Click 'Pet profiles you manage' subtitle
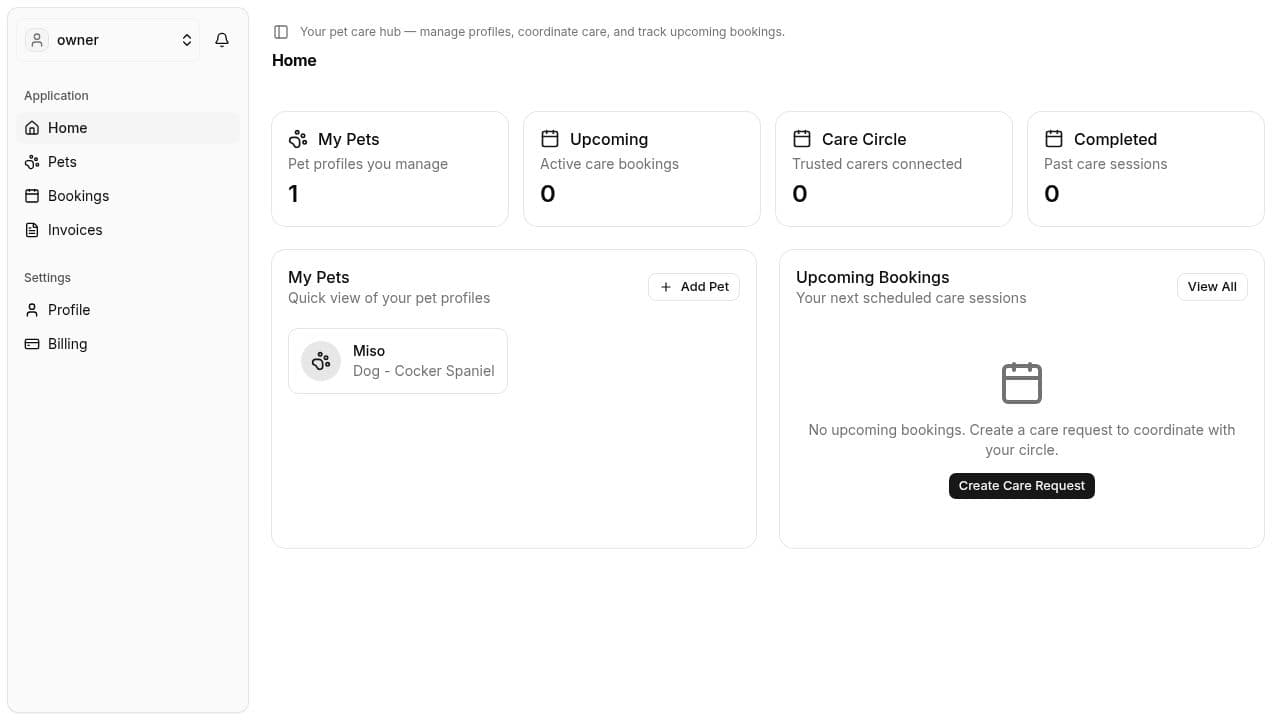This screenshot has height=720, width=1280. [x=368, y=164]
